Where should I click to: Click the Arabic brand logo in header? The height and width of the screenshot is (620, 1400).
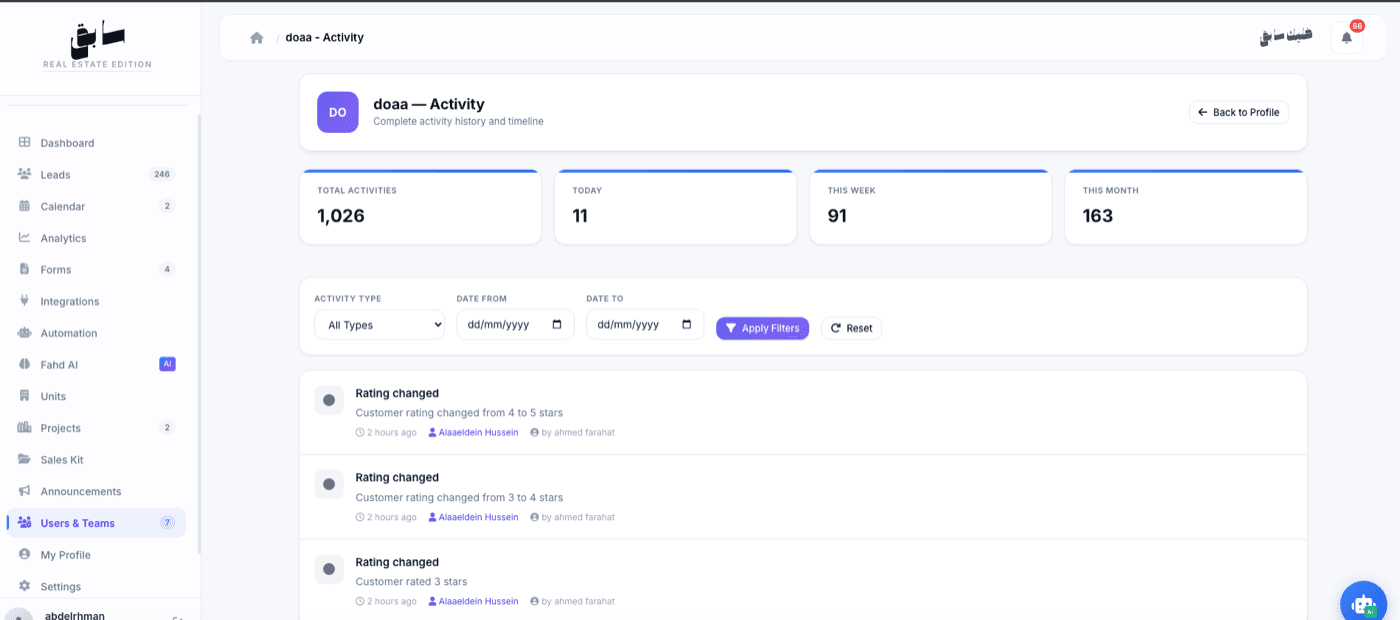coord(1286,38)
